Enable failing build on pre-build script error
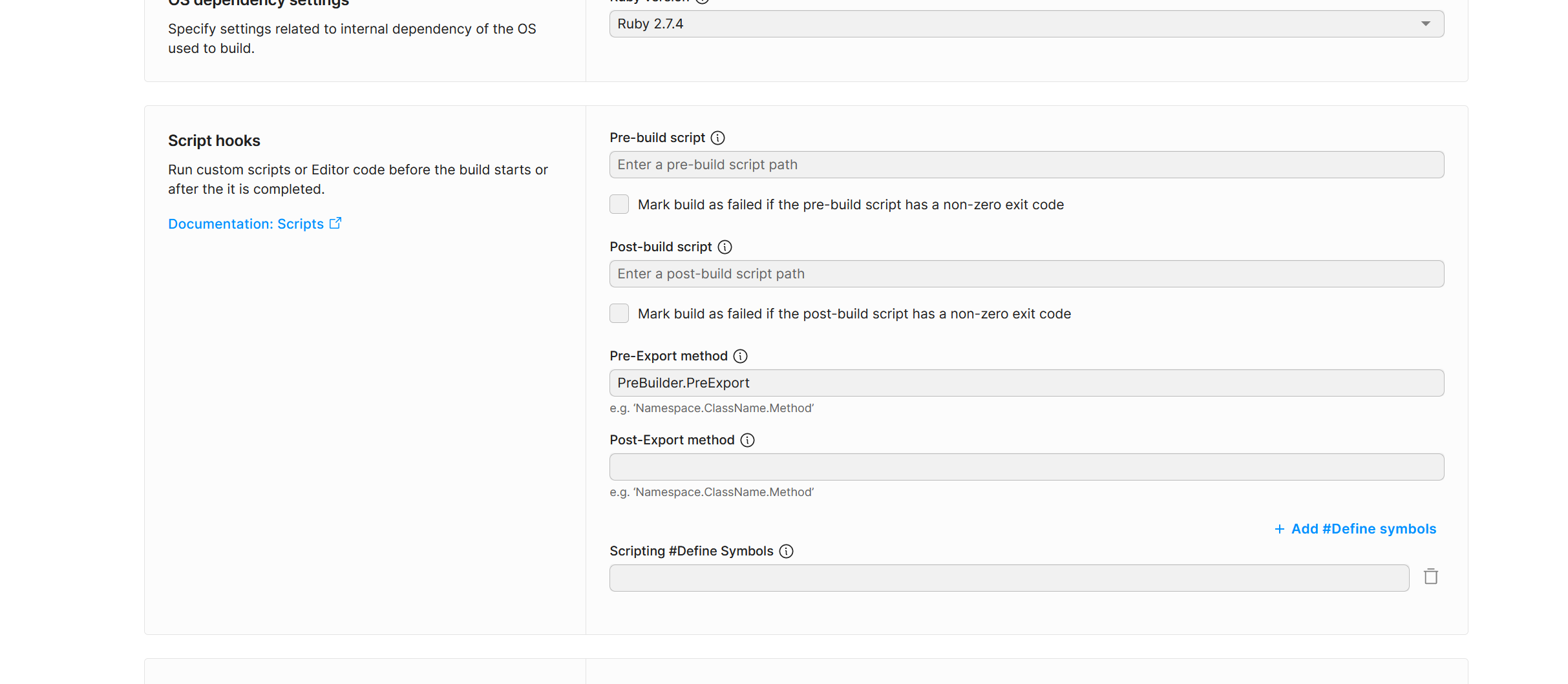Image resolution: width=1568 pixels, height=684 pixels. (x=619, y=204)
